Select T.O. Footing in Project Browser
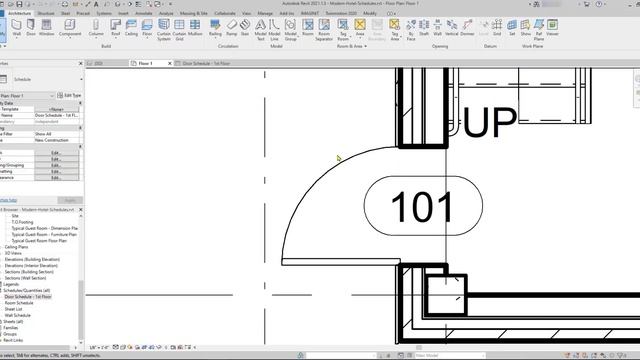Image resolution: width=640 pixels, height=360 pixels. pyautogui.click(x=23, y=222)
